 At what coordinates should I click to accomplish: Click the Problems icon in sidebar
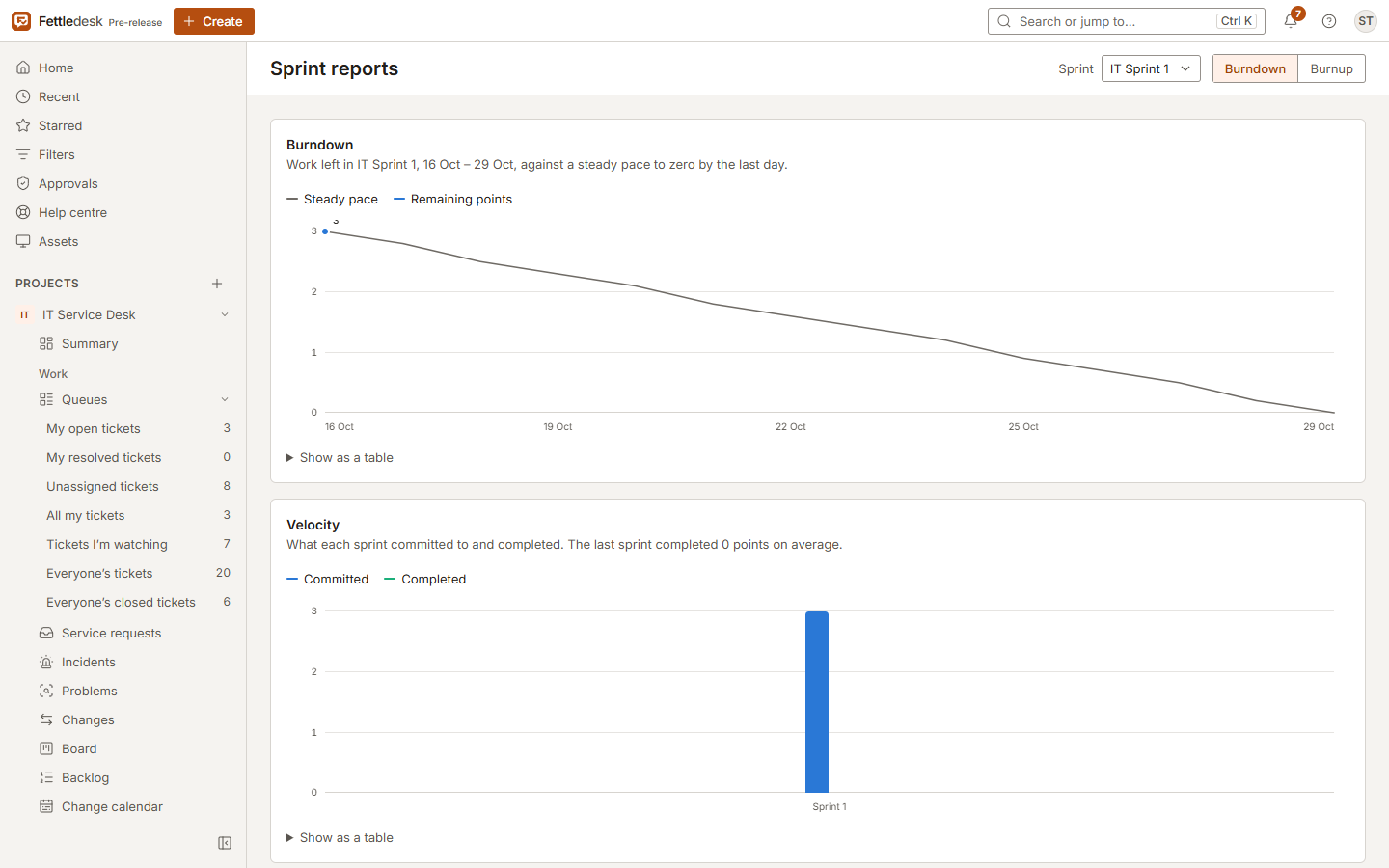46,691
